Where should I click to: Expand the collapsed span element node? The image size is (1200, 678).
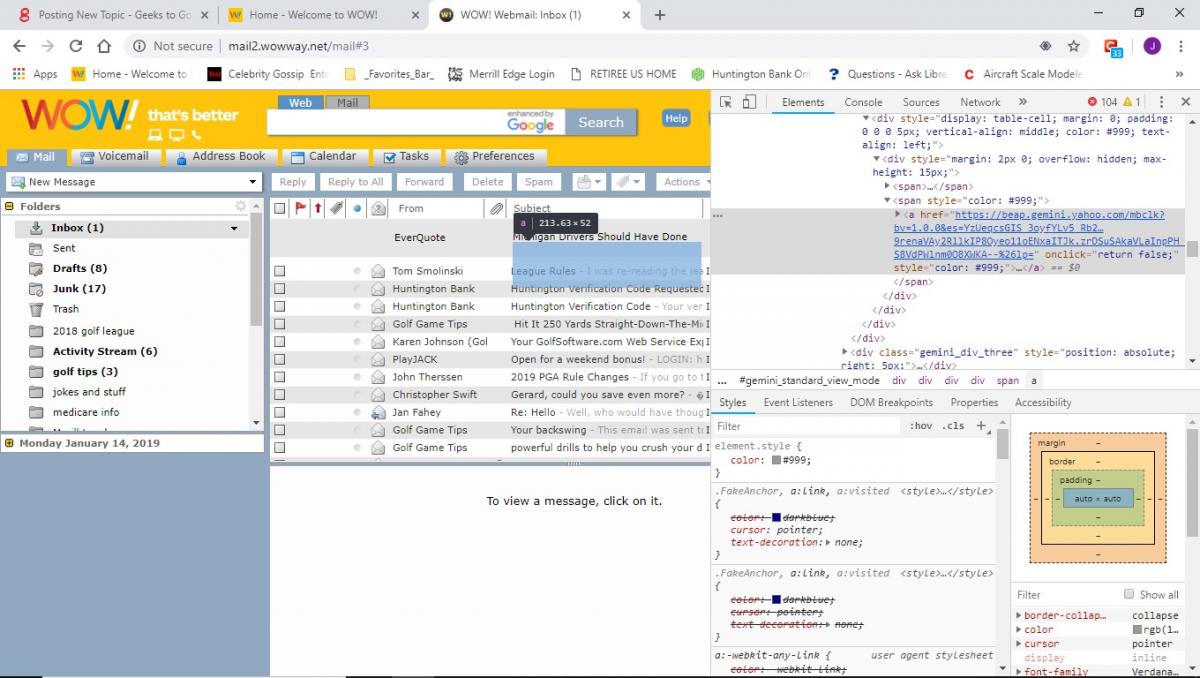(888, 186)
